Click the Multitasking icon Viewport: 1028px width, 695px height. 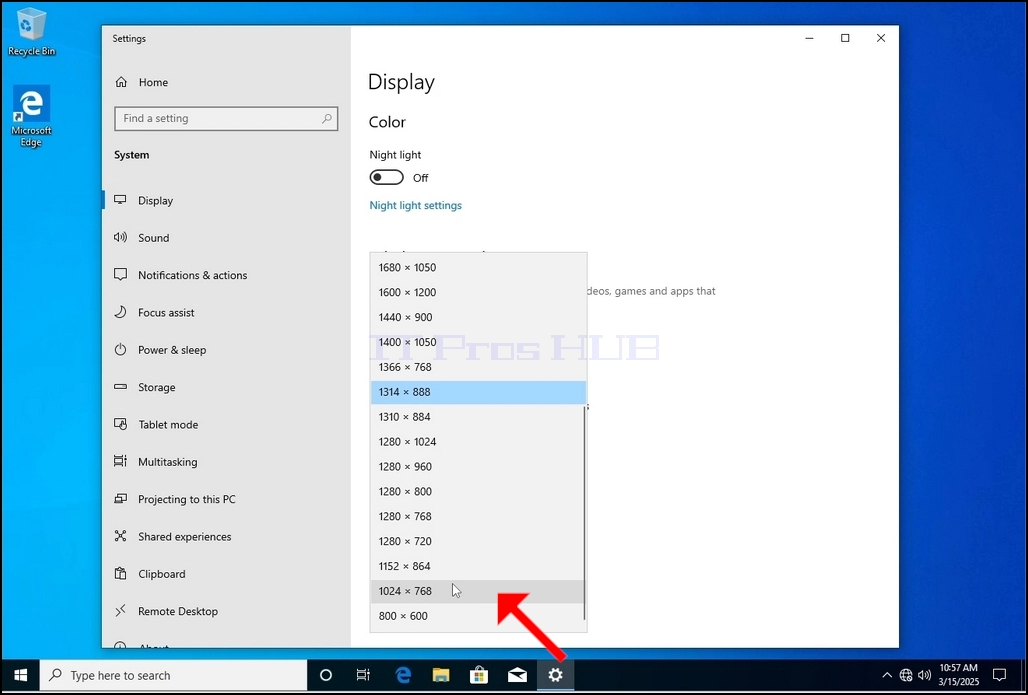(120, 462)
